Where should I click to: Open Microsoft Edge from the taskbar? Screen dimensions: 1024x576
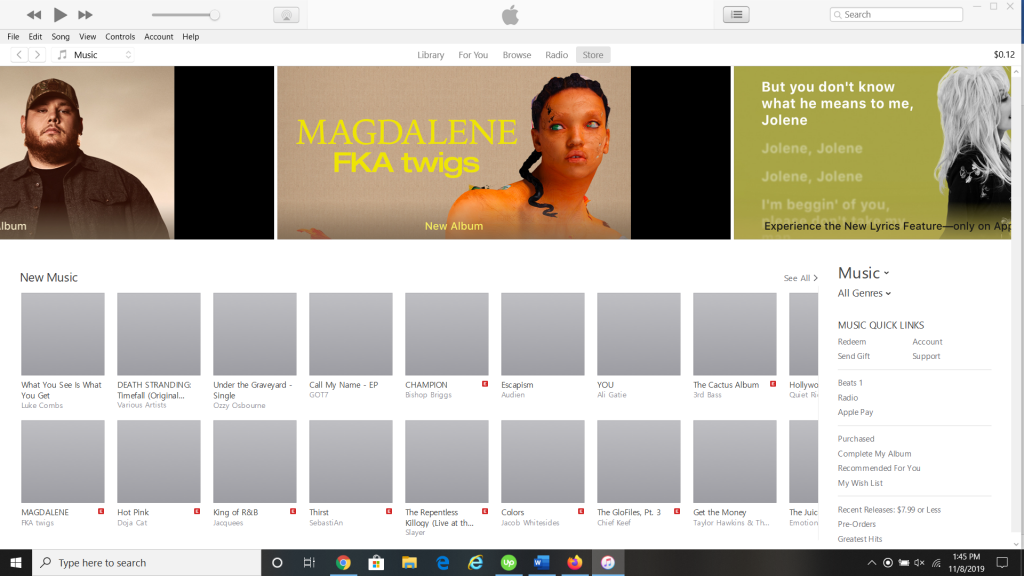tap(442, 562)
